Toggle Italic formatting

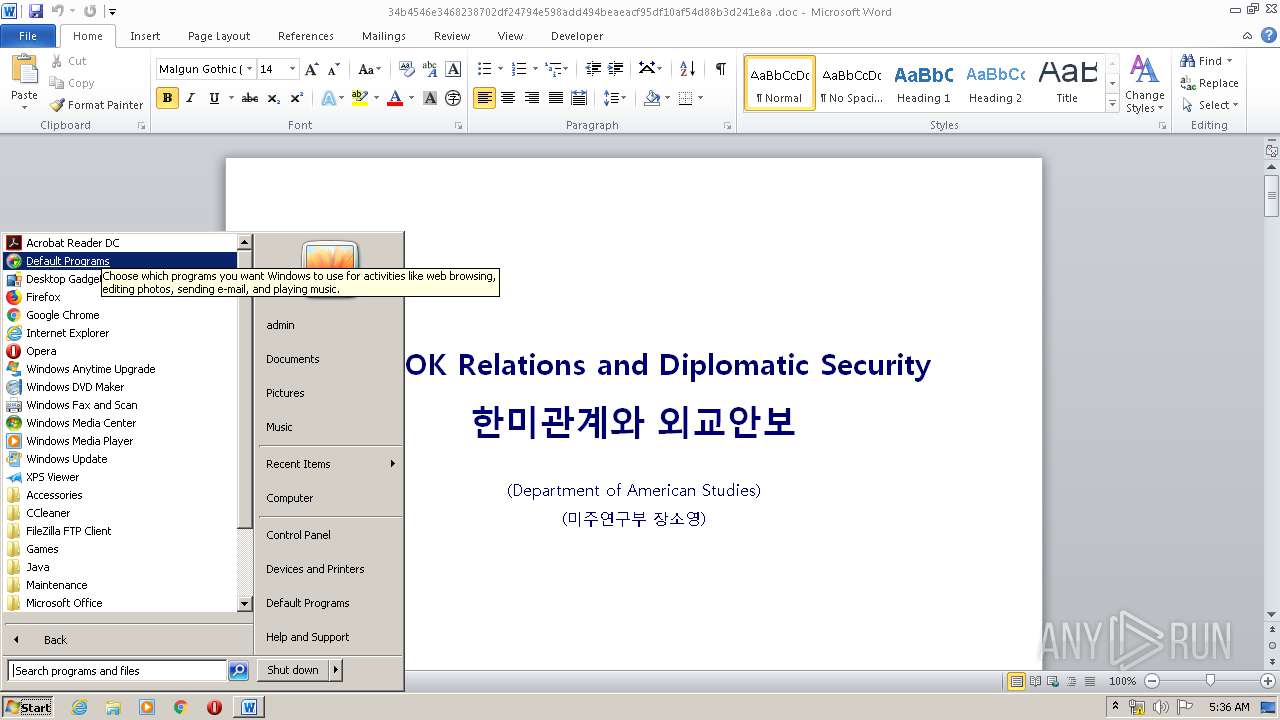[190, 98]
